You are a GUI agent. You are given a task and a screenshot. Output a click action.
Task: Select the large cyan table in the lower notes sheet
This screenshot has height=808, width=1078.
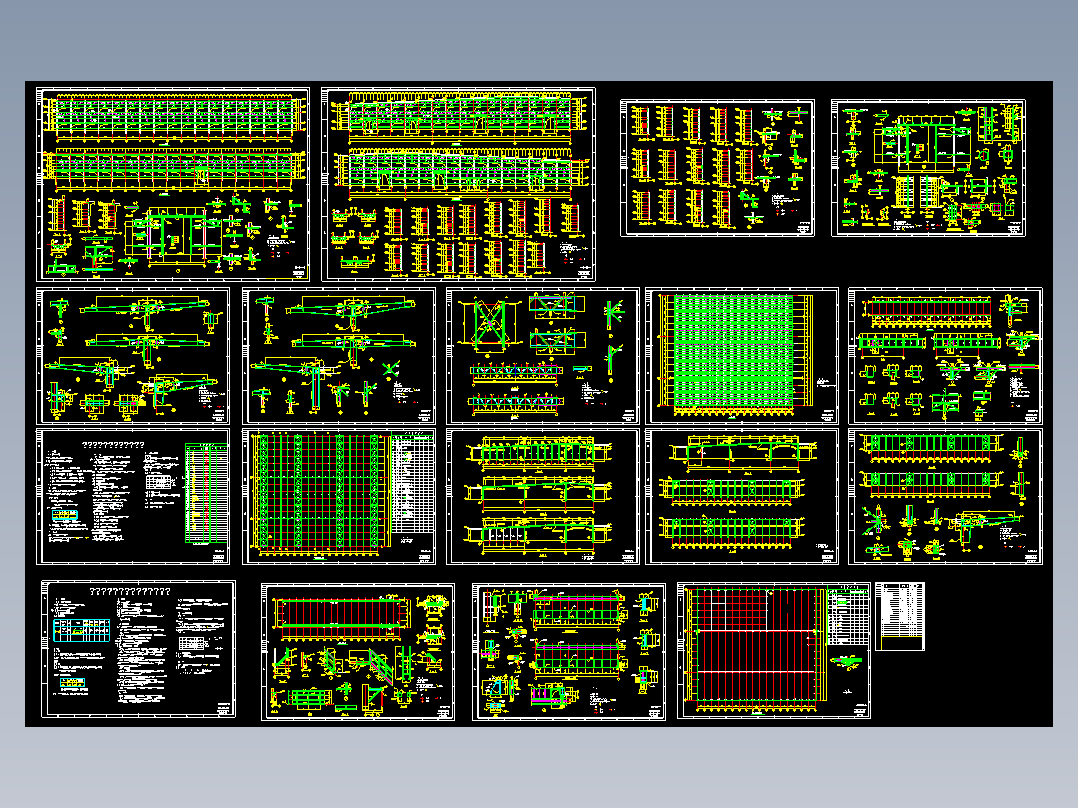(x=82, y=631)
